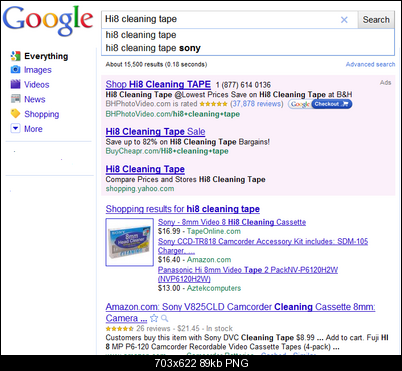Click 'Save up to 82%' ad description
402x371 pixels.
click(x=188, y=142)
